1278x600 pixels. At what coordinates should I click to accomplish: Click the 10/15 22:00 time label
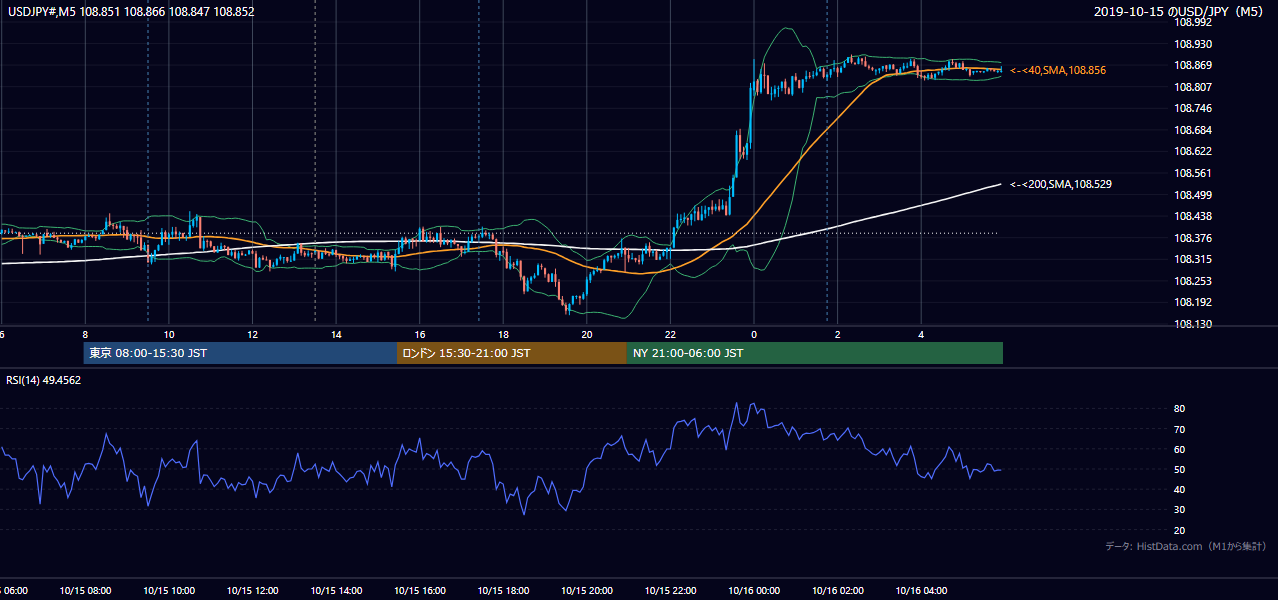pos(670,590)
